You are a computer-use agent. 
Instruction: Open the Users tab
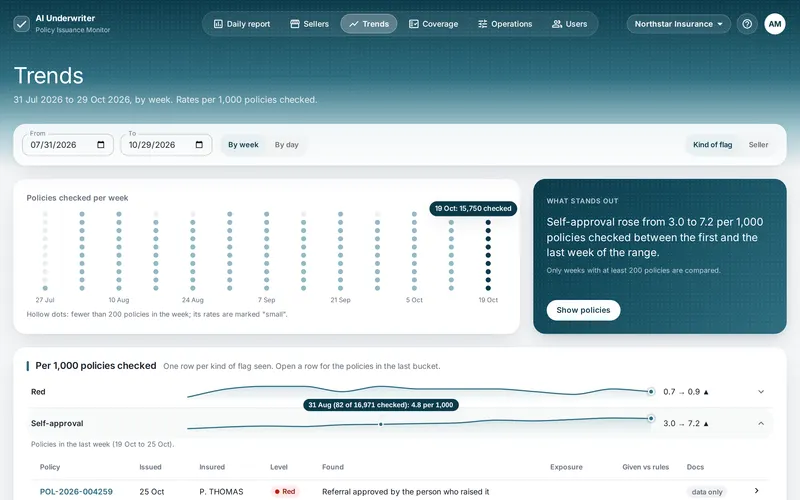click(x=569, y=24)
